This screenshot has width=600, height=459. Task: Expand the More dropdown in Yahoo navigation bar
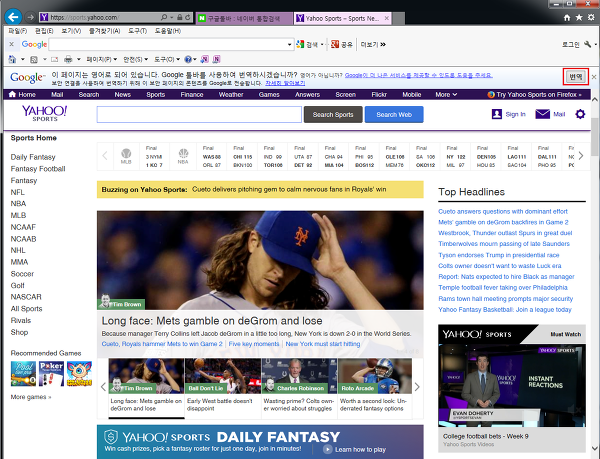point(446,94)
